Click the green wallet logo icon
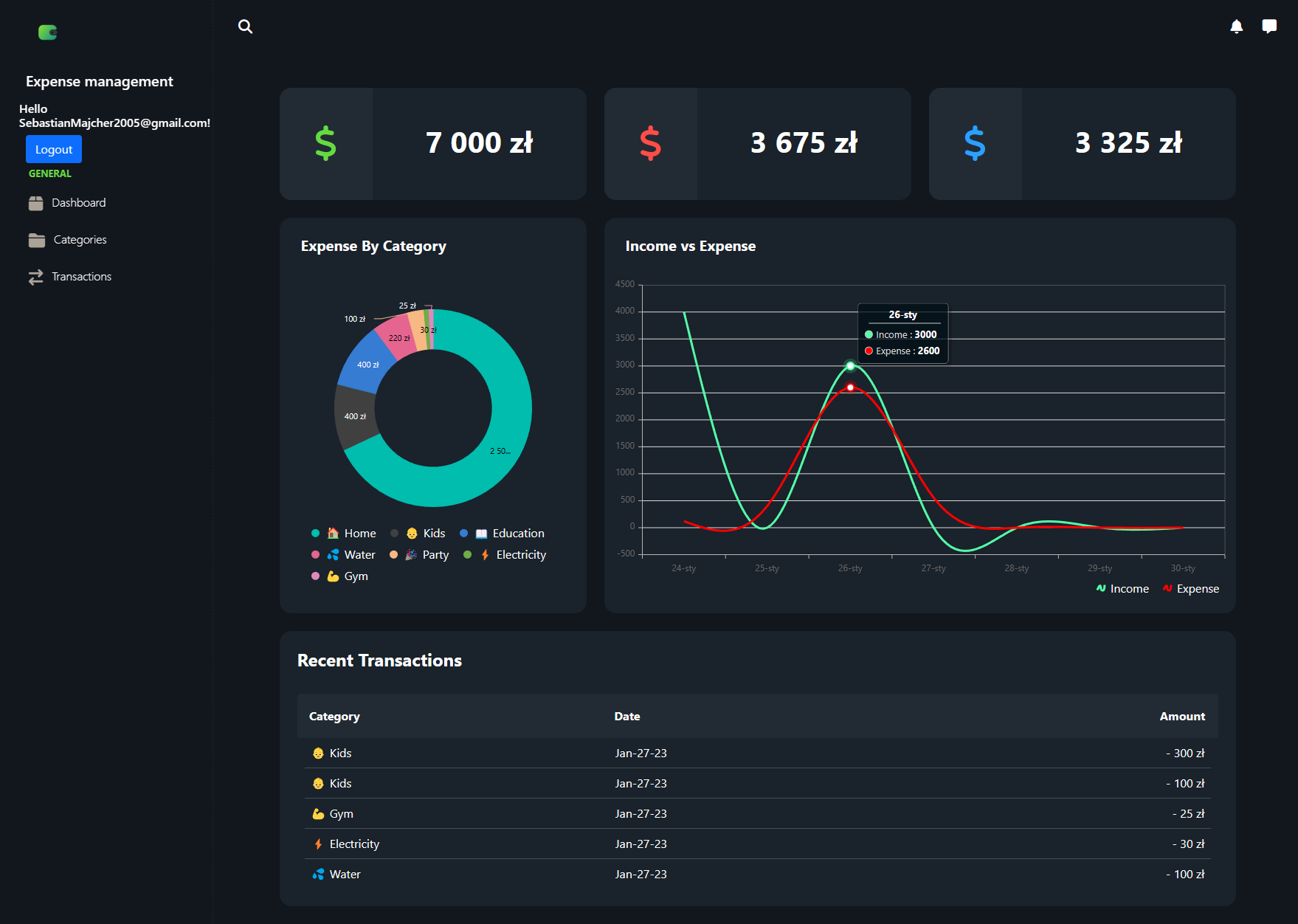1298x924 pixels. click(x=47, y=32)
